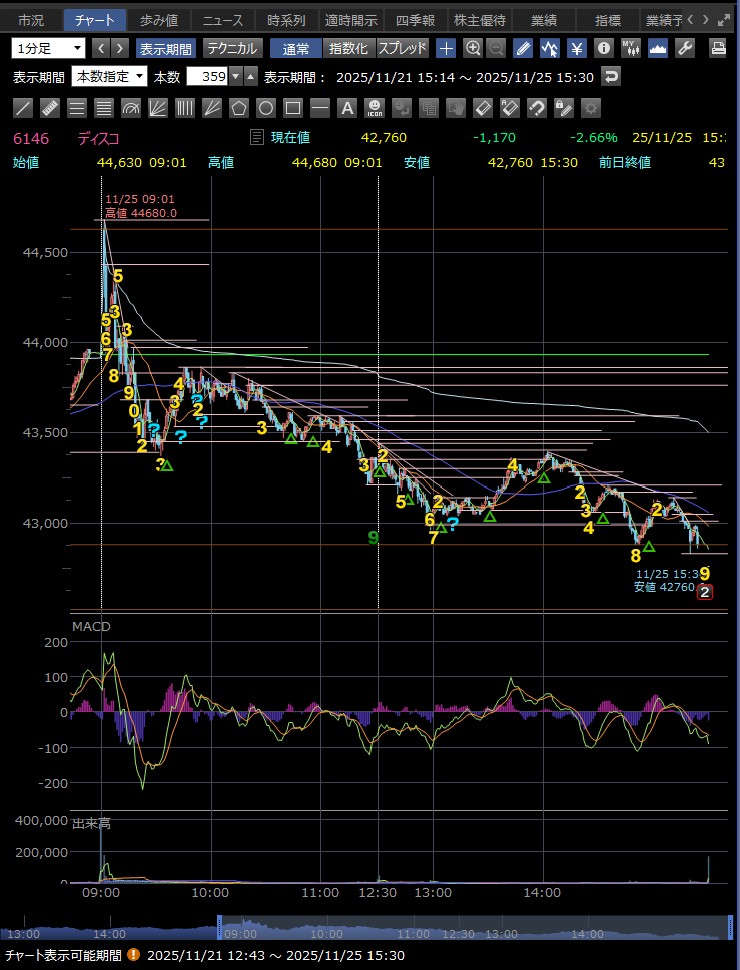Select the magnet snap tool
Screen dimensions: 740x970
536,108
